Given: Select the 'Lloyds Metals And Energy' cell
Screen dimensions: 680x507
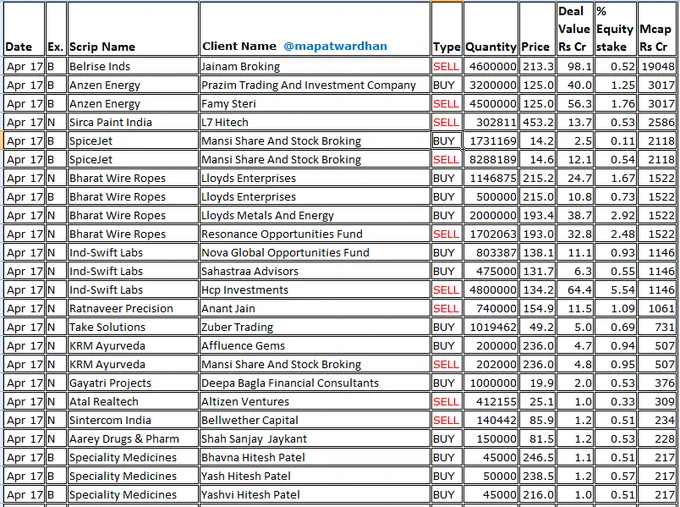Looking at the screenshot, I should click(315, 216).
